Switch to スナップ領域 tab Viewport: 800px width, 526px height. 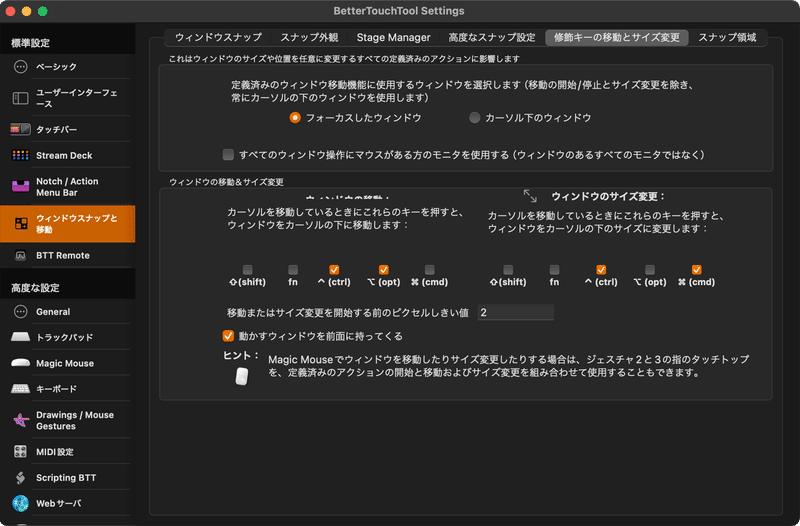coord(727,37)
